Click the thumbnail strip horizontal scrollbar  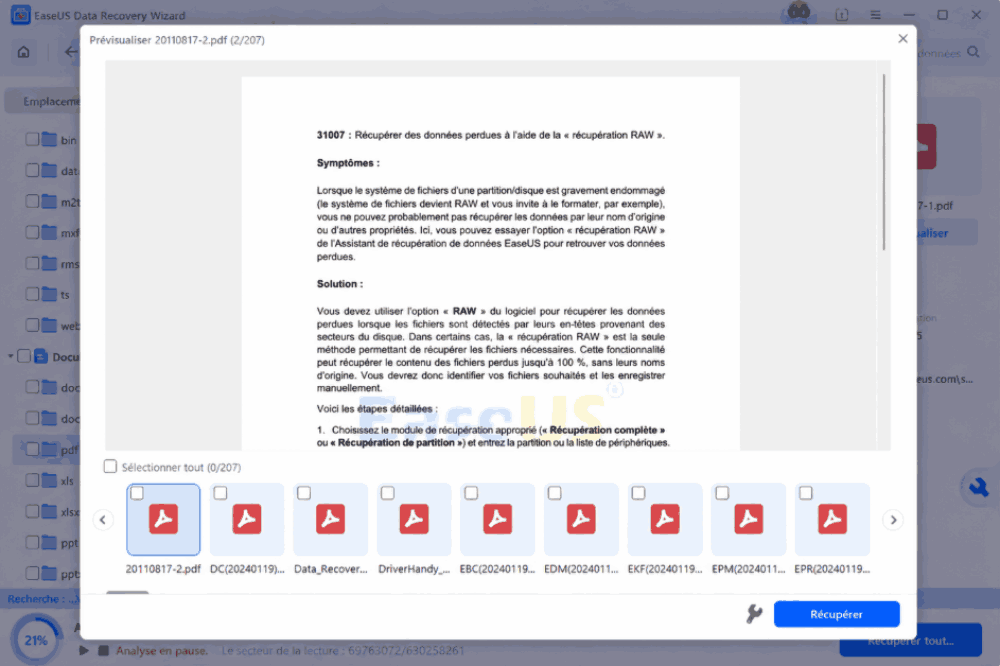coord(128,593)
